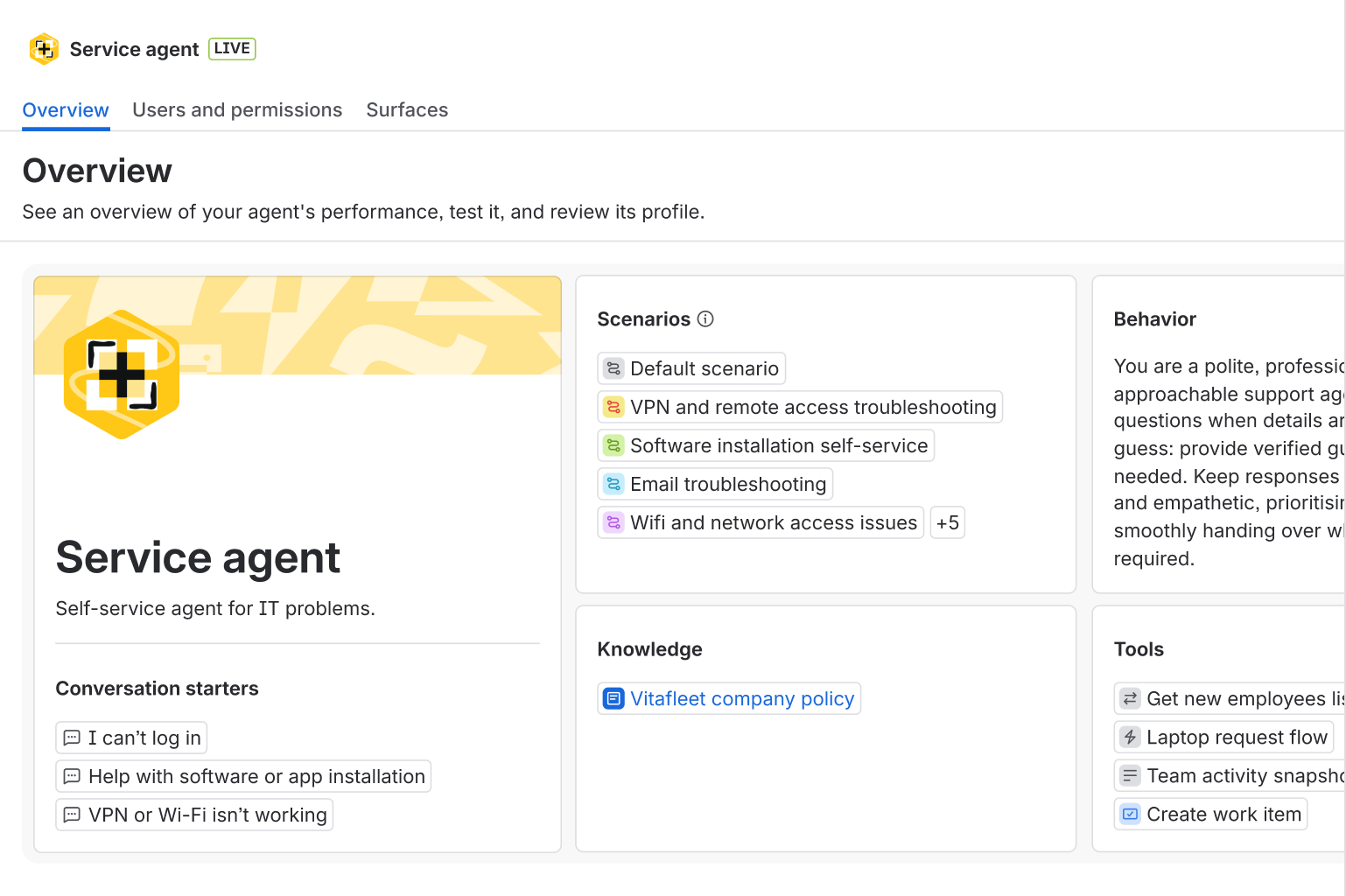Screen dimensions: 1346x896
Task: Click the large hexagon agent avatar
Action: pyautogui.click(x=122, y=374)
